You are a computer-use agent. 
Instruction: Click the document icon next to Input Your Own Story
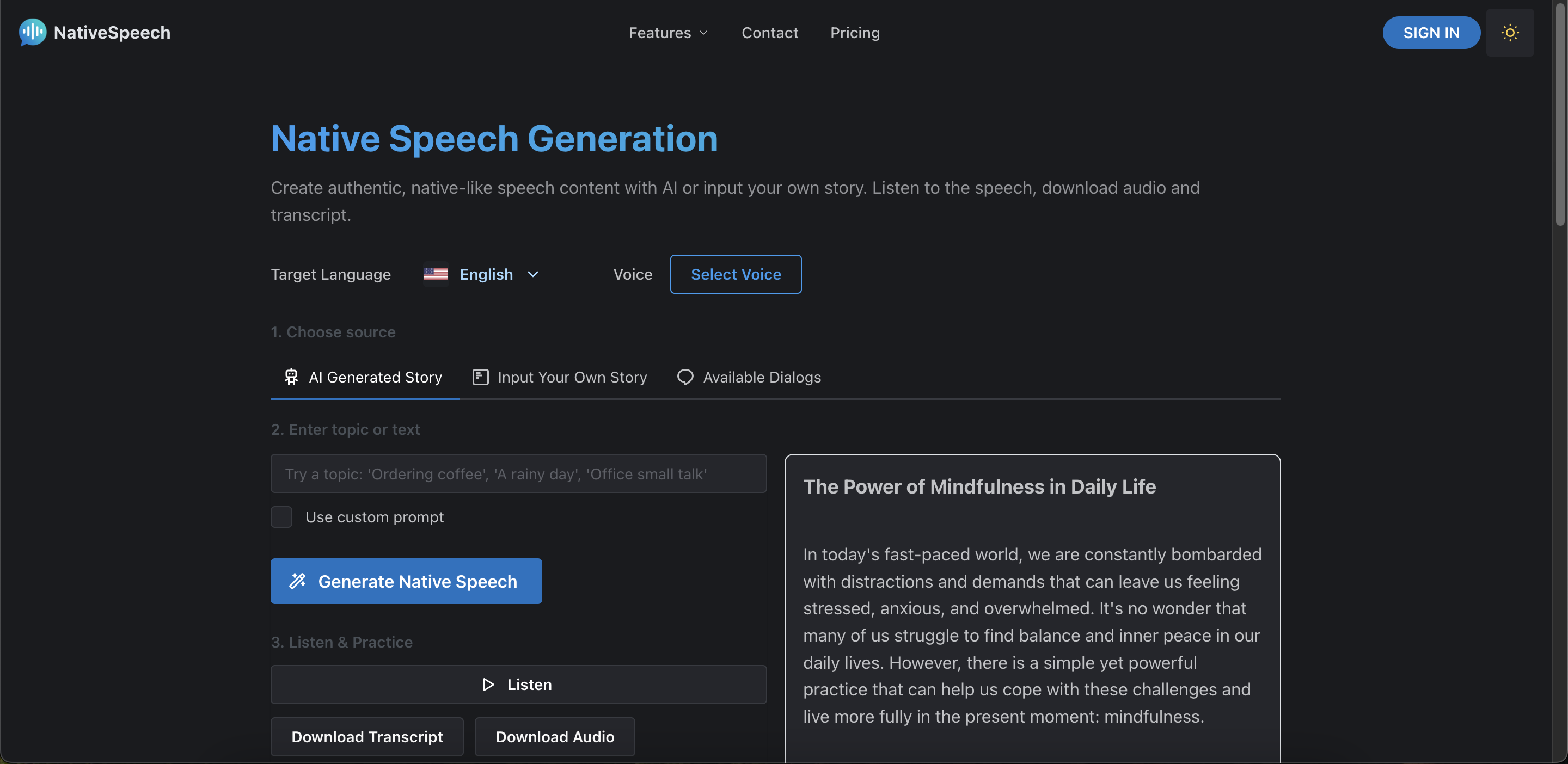(480, 377)
